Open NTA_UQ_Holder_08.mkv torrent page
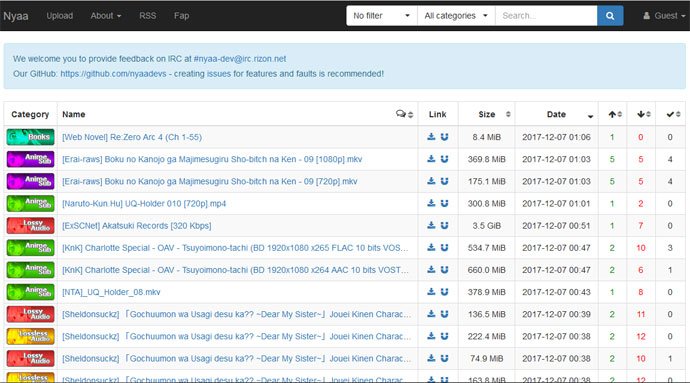 pyautogui.click(x=111, y=292)
